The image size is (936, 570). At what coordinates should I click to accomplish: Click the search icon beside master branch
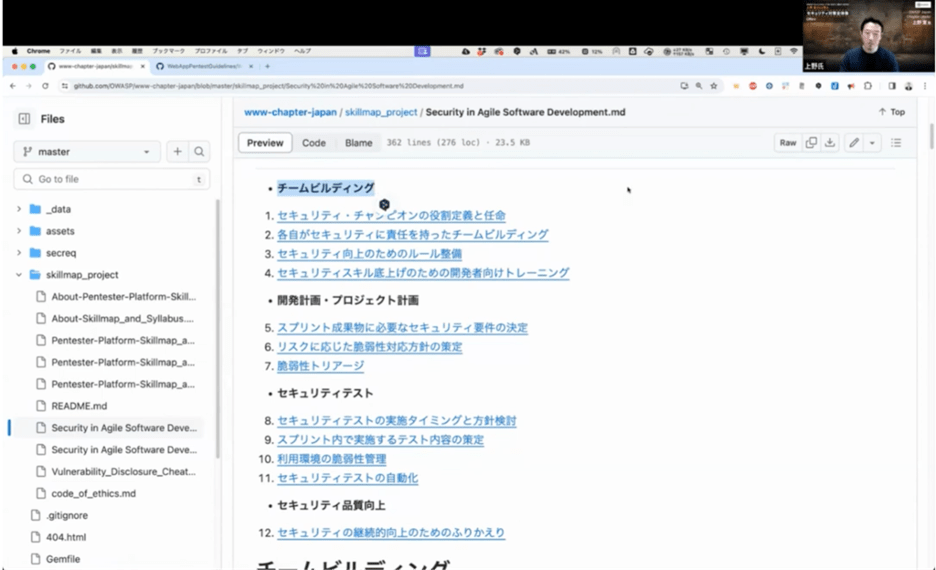point(199,152)
